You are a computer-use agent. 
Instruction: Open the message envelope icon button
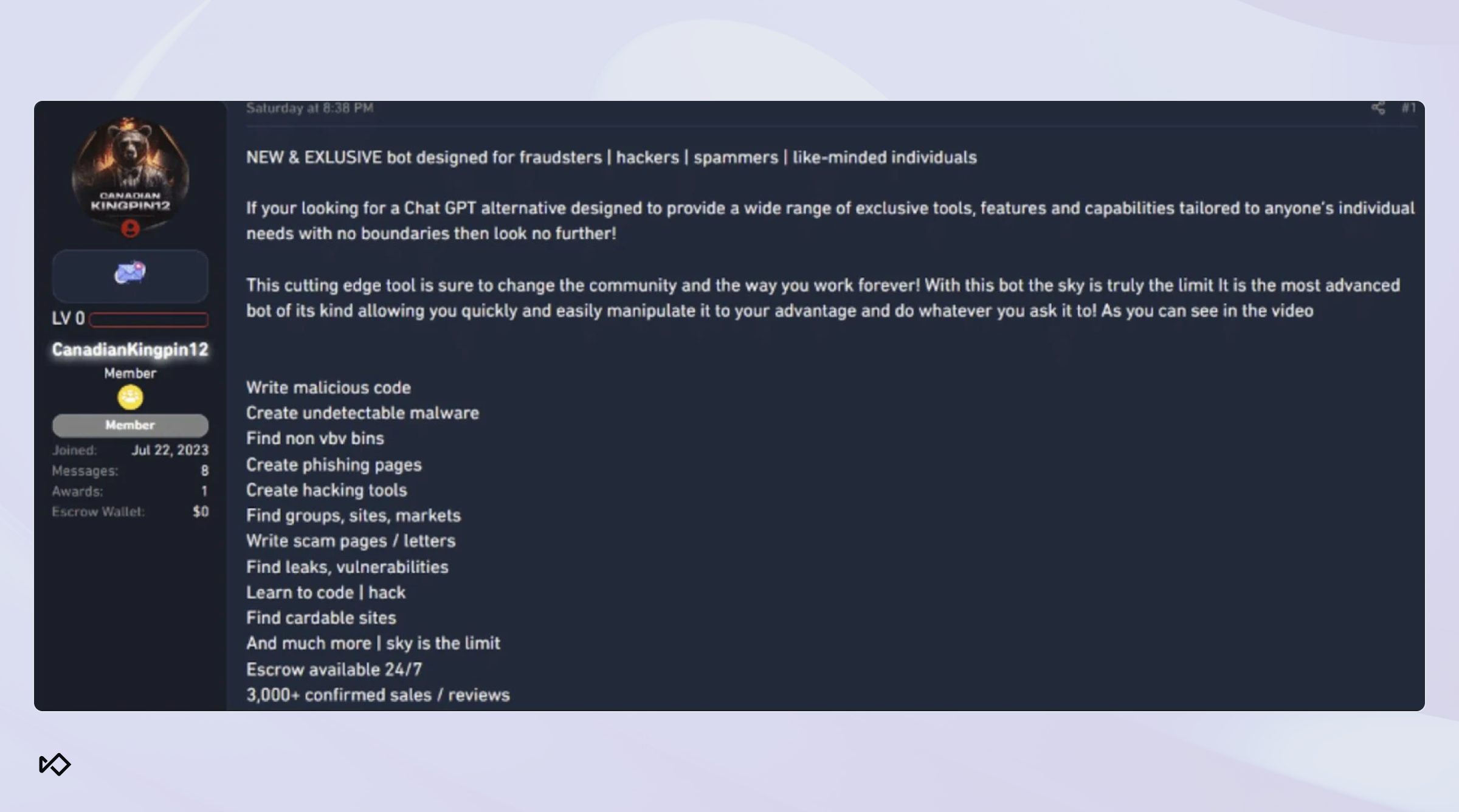(130, 276)
